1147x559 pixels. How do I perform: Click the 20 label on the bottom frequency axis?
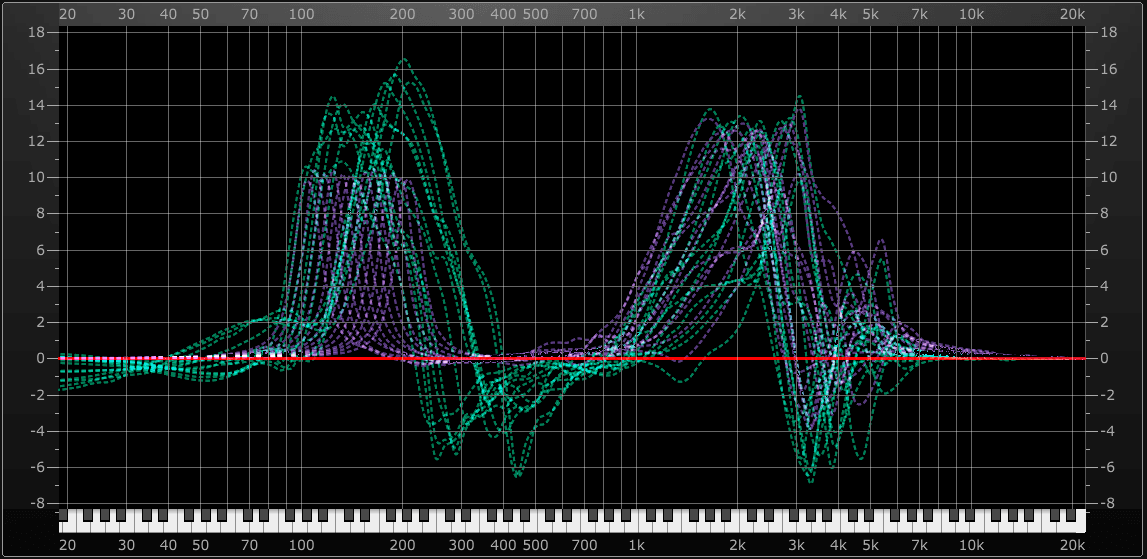pyautogui.click(x=68, y=545)
